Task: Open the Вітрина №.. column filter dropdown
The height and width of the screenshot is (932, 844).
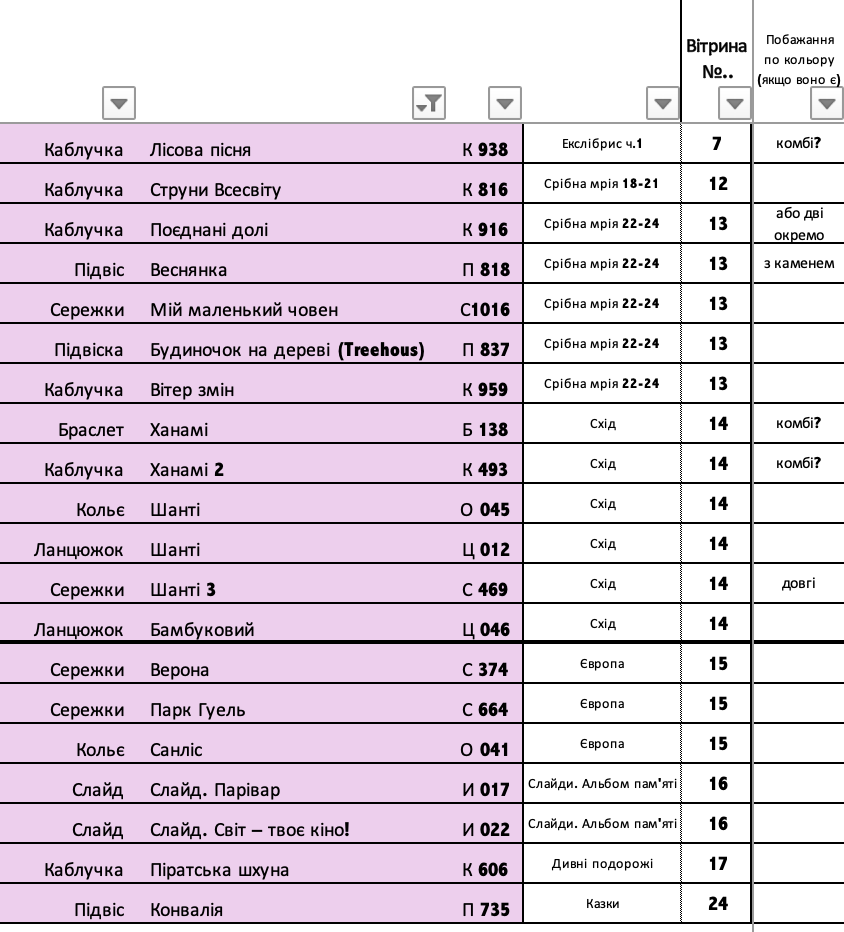Action: pos(735,103)
